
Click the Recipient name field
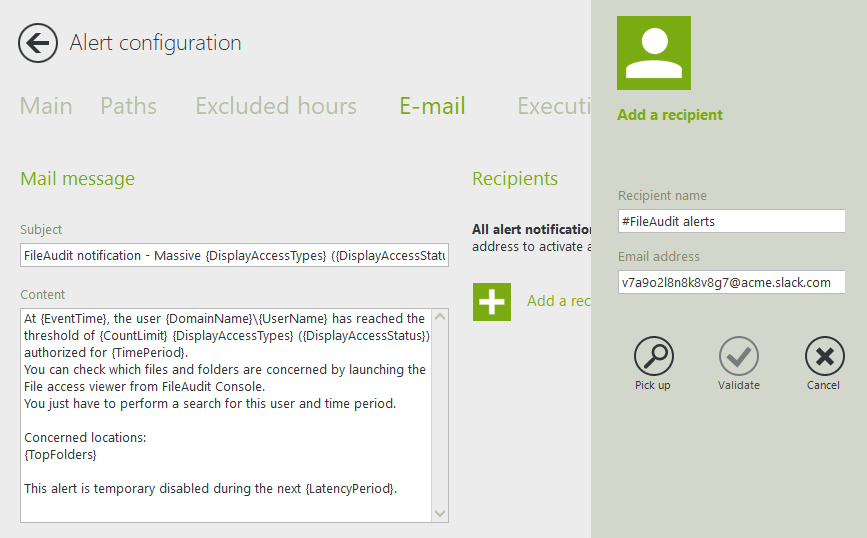click(731, 221)
